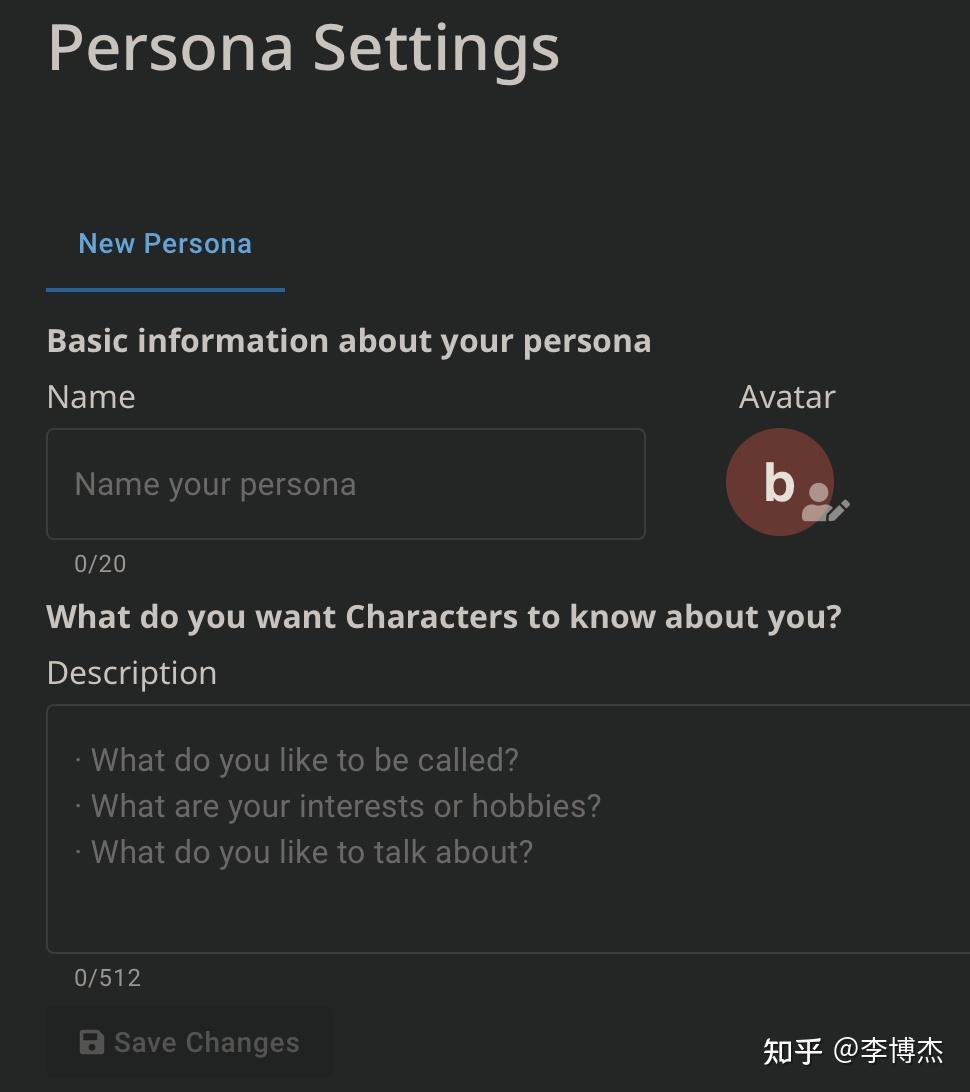Click the avatar thumbnail under the Avatar label
The height and width of the screenshot is (1092, 970).
click(780, 482)
